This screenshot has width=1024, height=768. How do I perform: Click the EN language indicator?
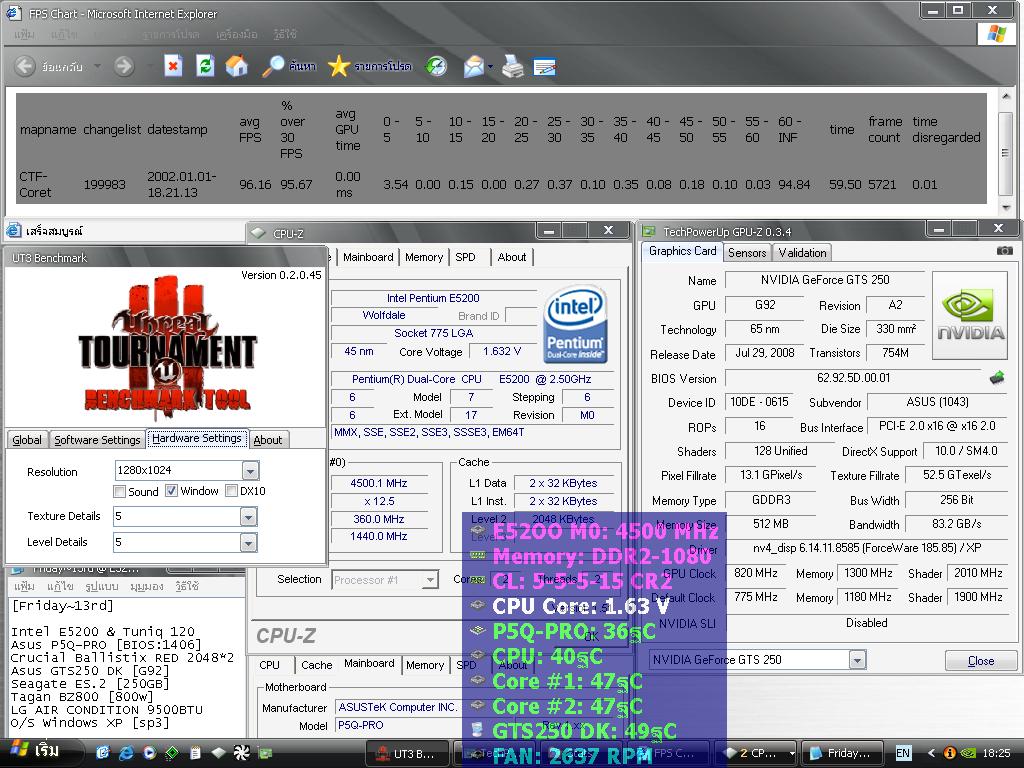[x=903, y=753]
